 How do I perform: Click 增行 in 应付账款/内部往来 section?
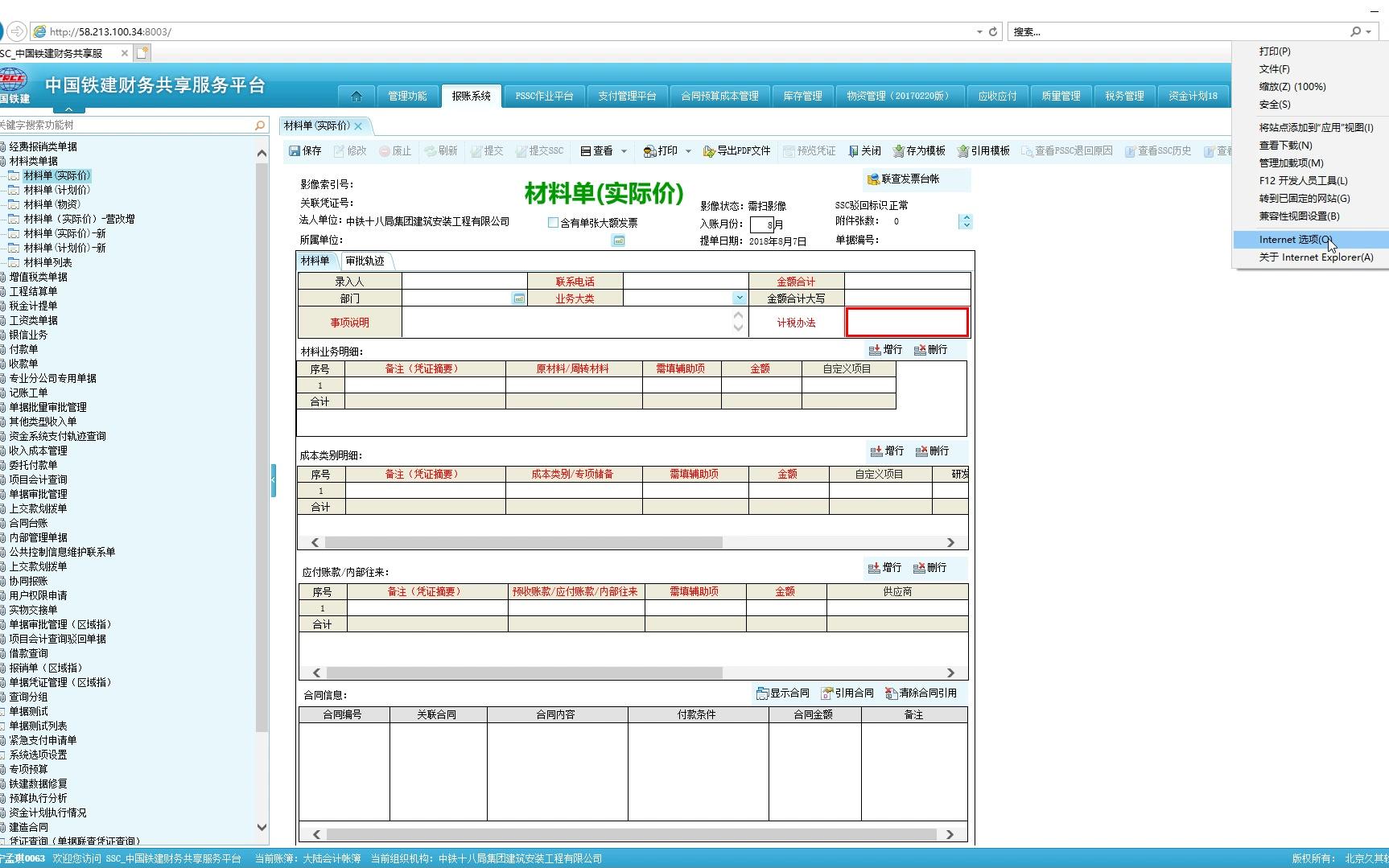point(884,567)
